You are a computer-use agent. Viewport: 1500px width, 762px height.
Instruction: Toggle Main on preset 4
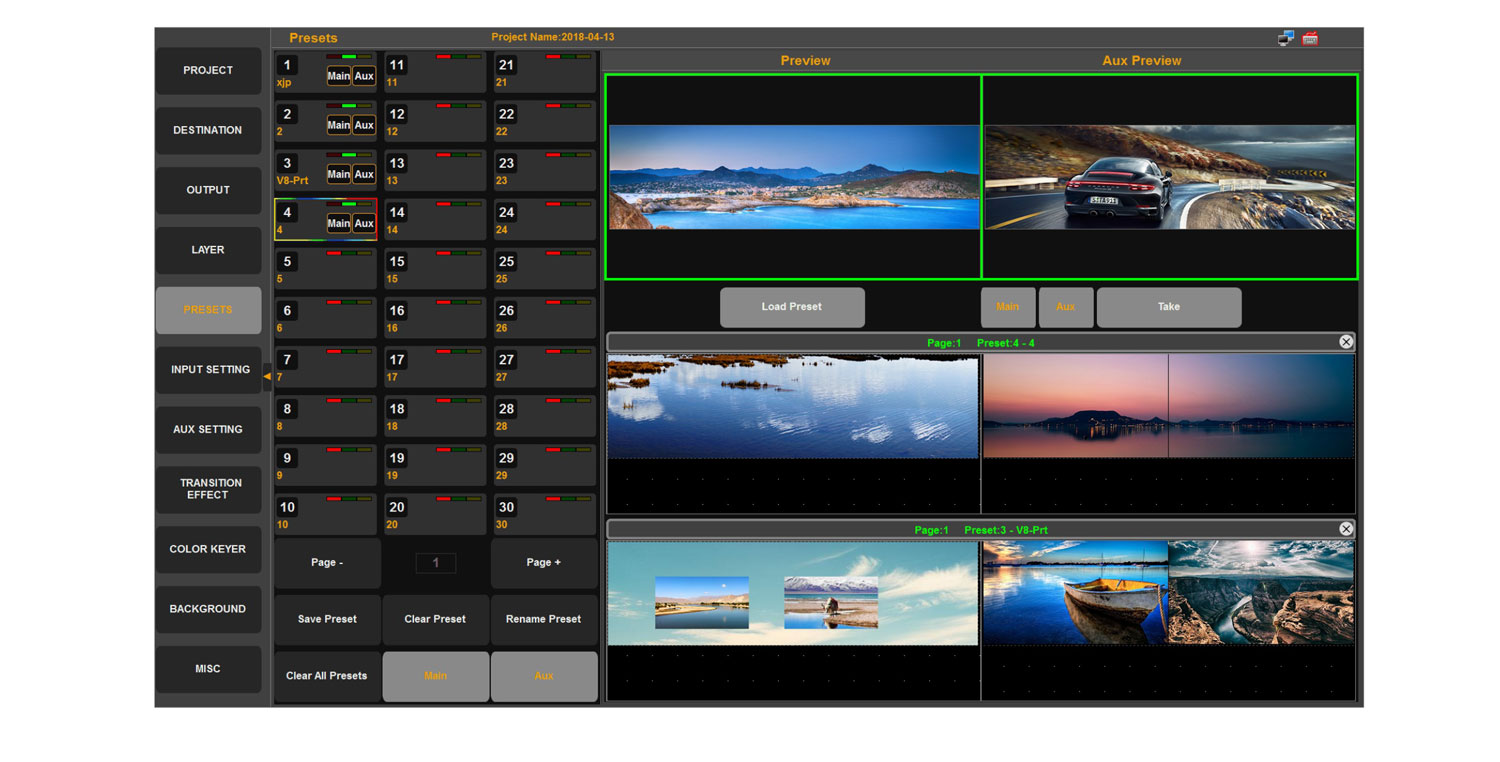click(338, 223)
